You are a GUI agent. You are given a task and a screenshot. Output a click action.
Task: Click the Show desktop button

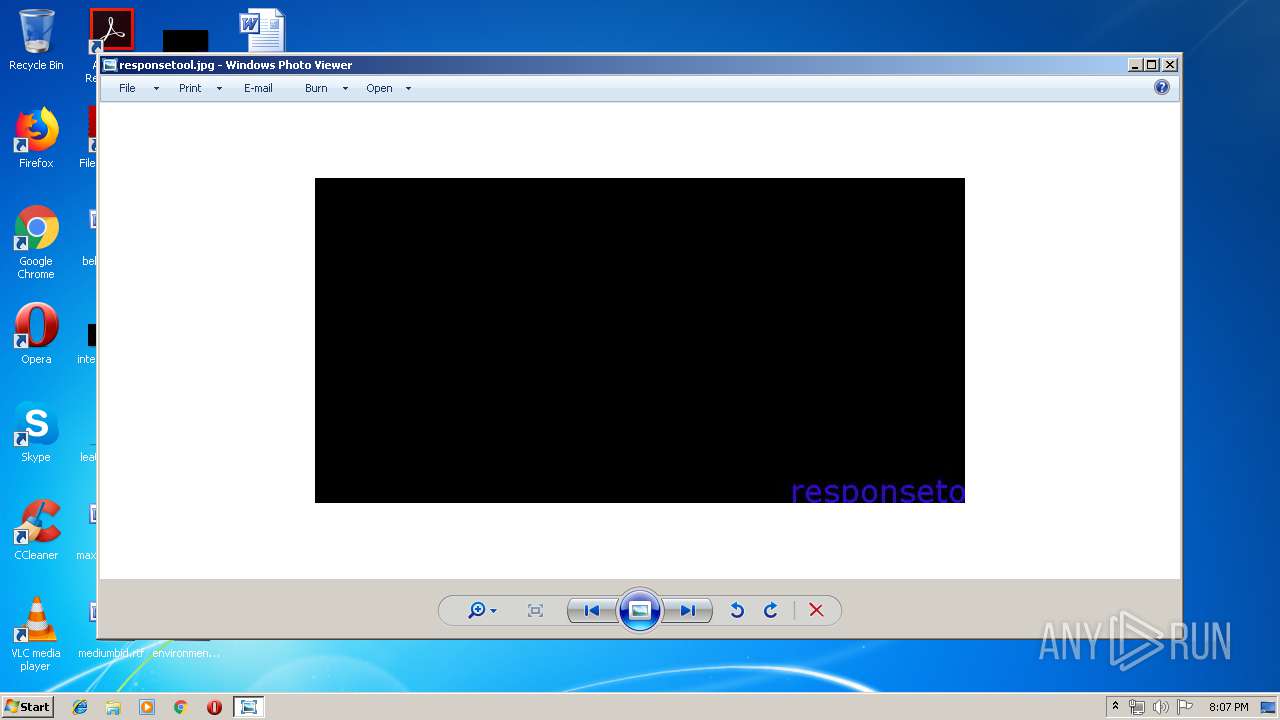(x=1269, y=707)
